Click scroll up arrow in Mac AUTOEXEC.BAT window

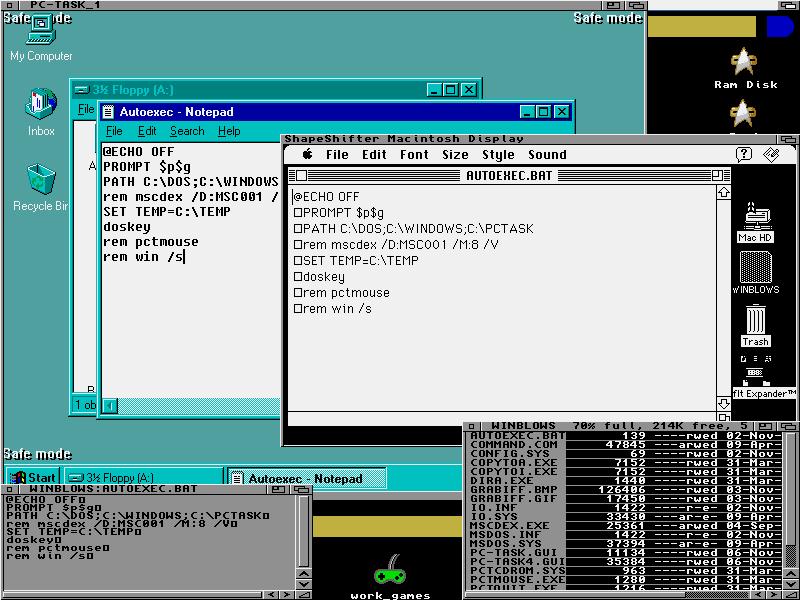(723, 192)
